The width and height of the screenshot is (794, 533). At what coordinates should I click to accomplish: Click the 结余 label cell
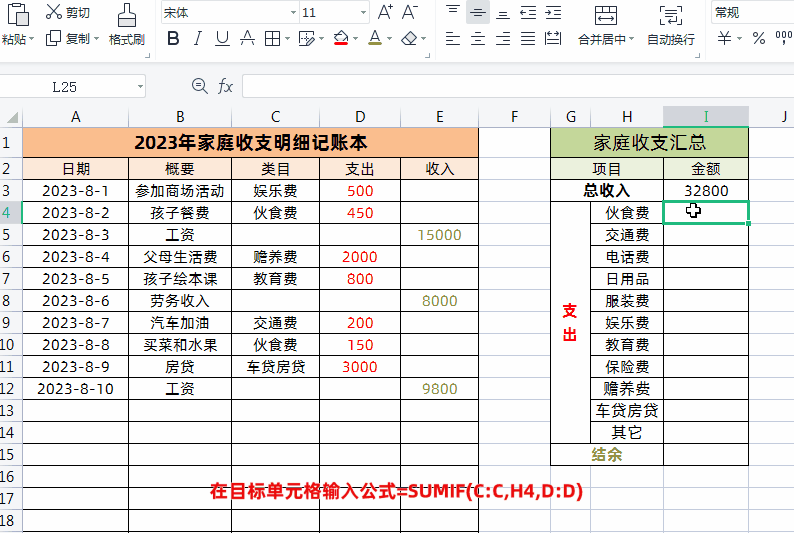(607, 455)
